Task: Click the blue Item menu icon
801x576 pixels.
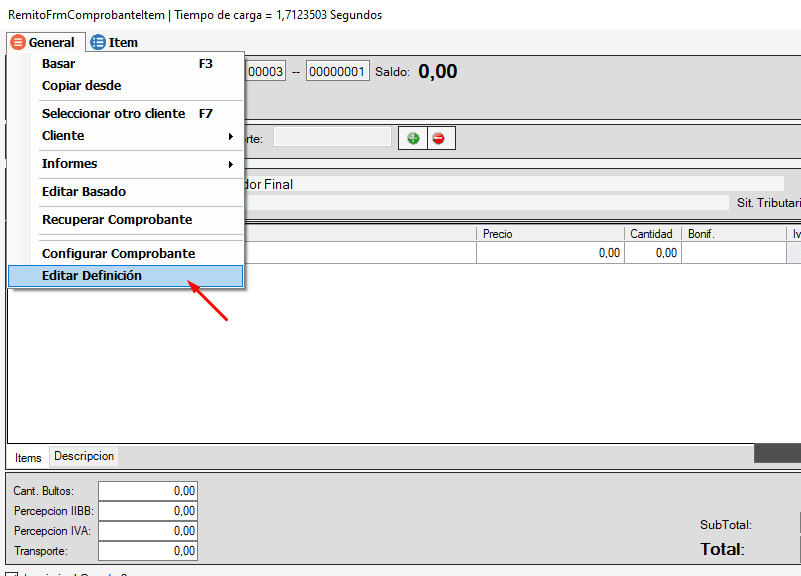Action: point(98,43)
